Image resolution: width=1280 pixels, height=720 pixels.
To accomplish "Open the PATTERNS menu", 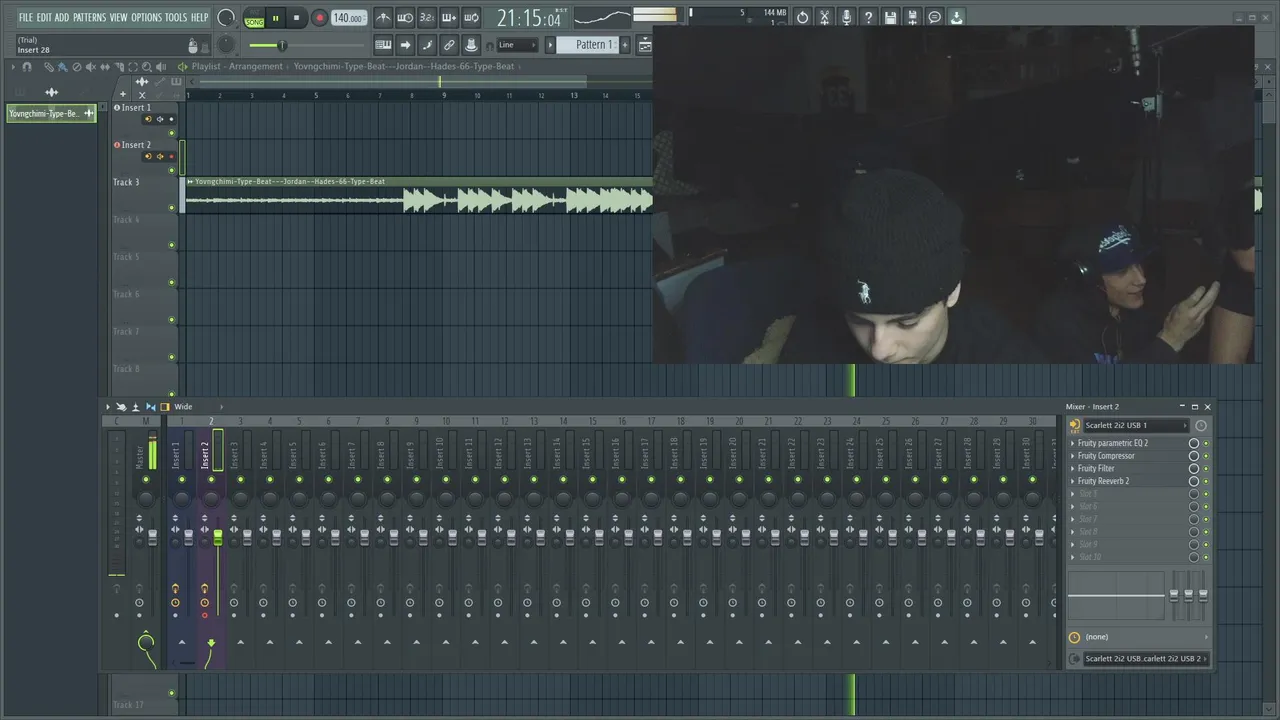I will coord(89,17).
